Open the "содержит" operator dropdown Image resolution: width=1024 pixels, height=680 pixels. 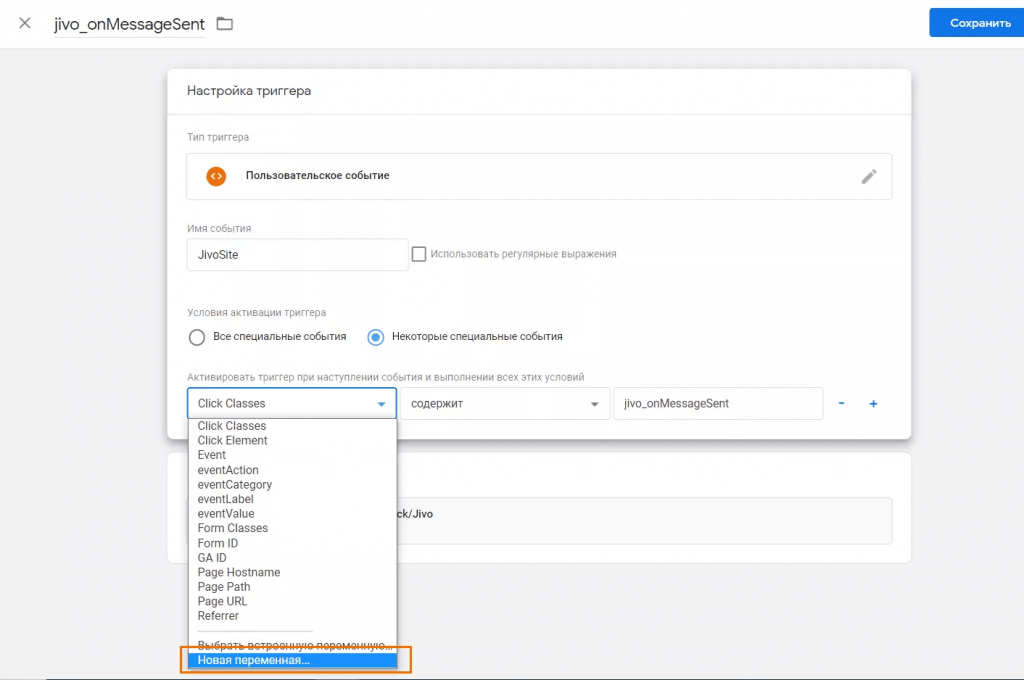tap(505, 403)
